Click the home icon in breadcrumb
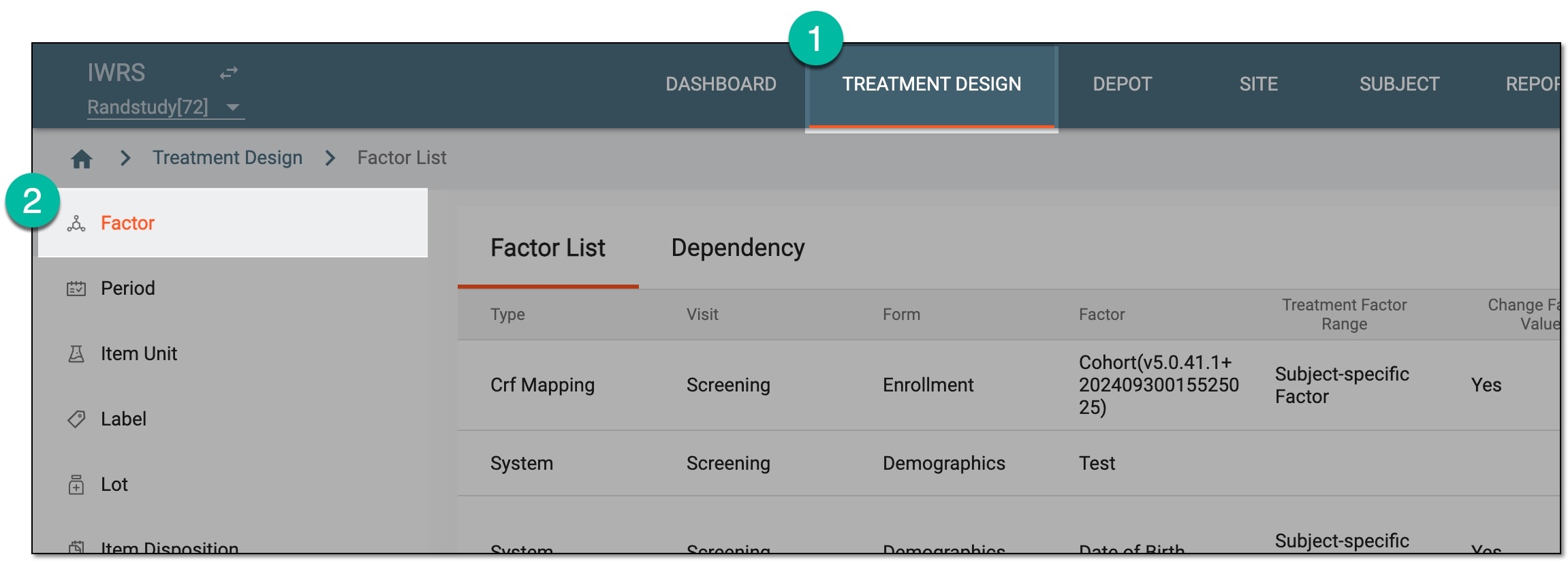1568x561 pixels. click(82, 159)
